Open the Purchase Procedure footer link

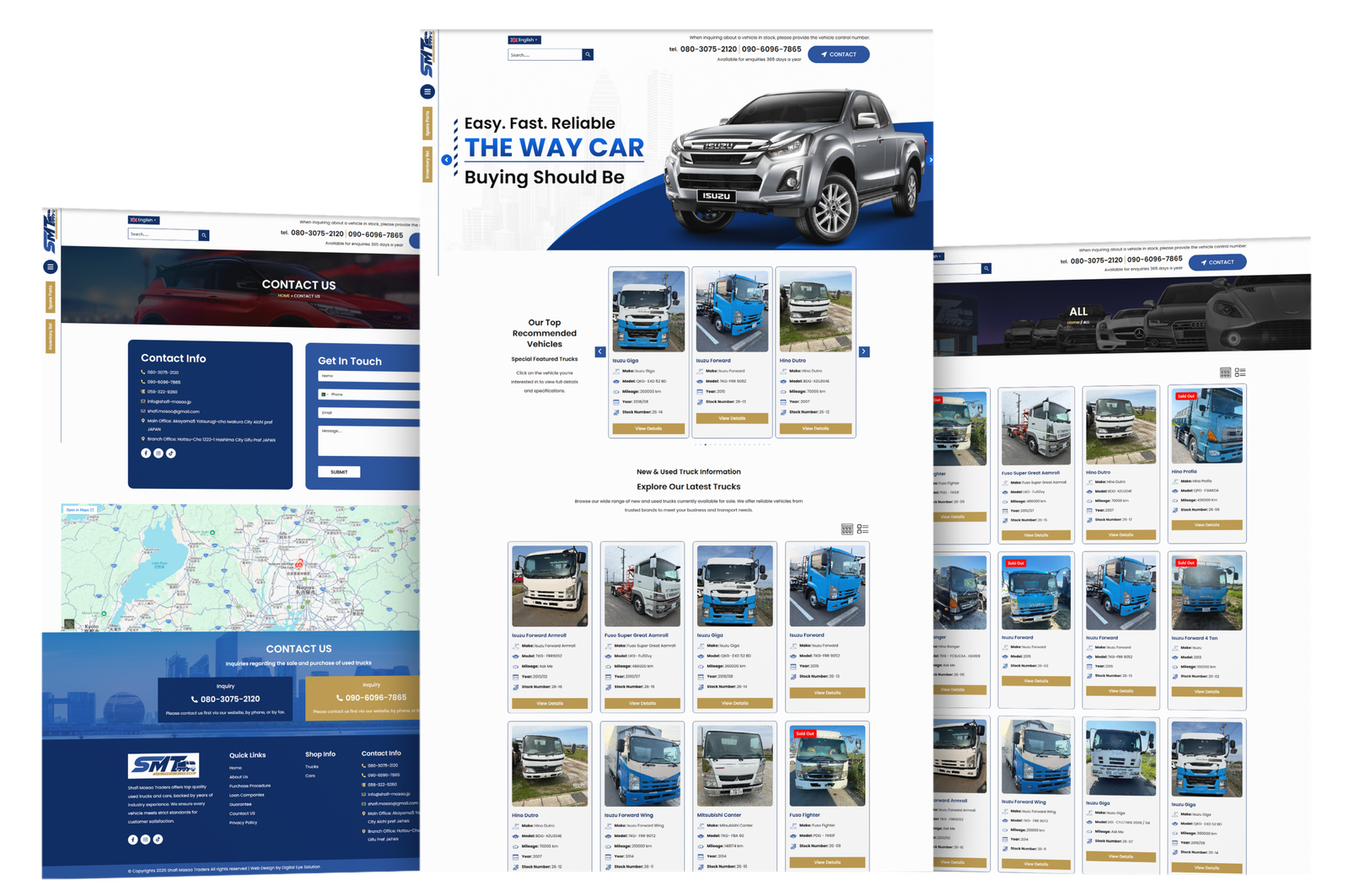coord(250,786)
